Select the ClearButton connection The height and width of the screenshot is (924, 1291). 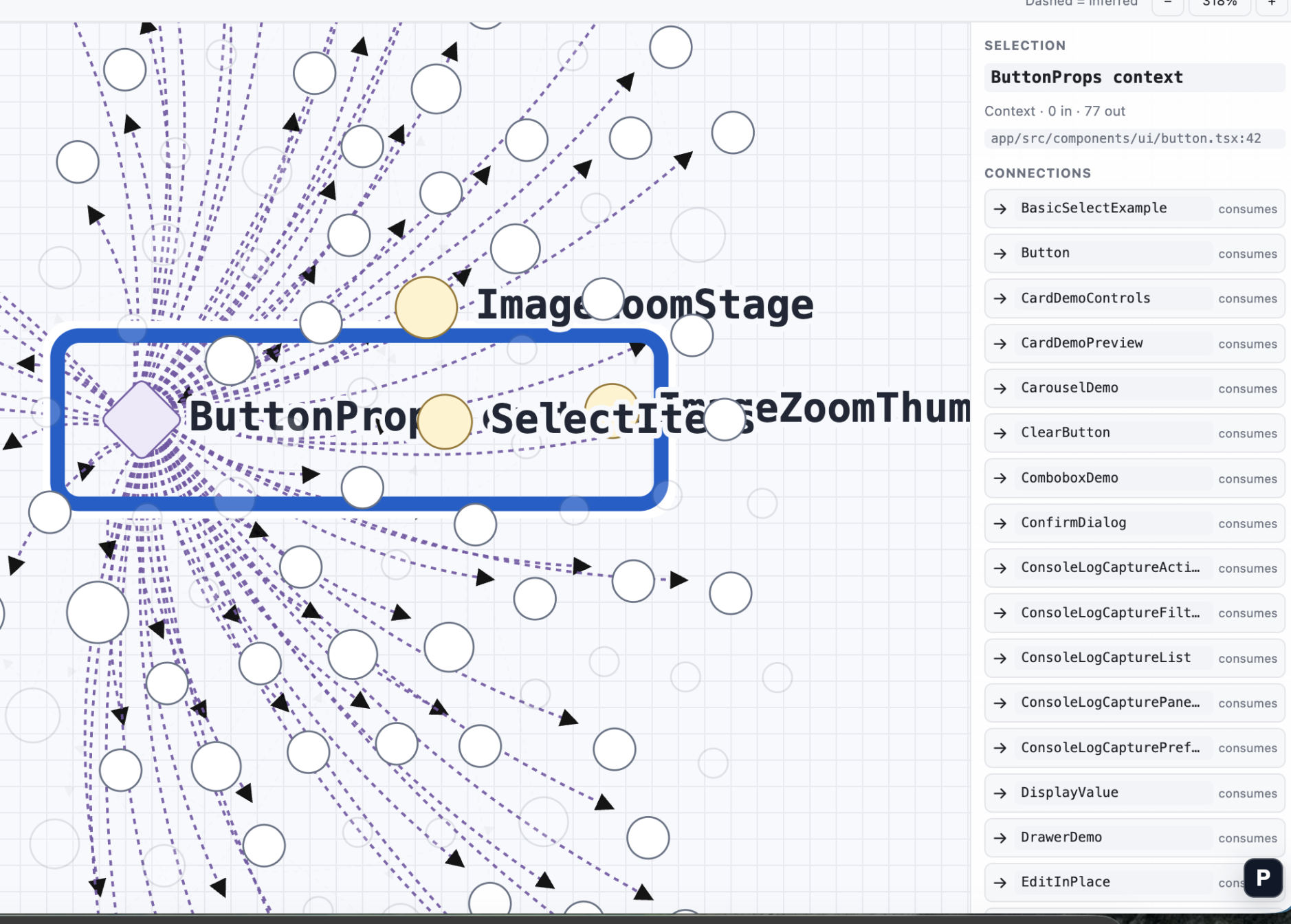[x=1134, y=433]
